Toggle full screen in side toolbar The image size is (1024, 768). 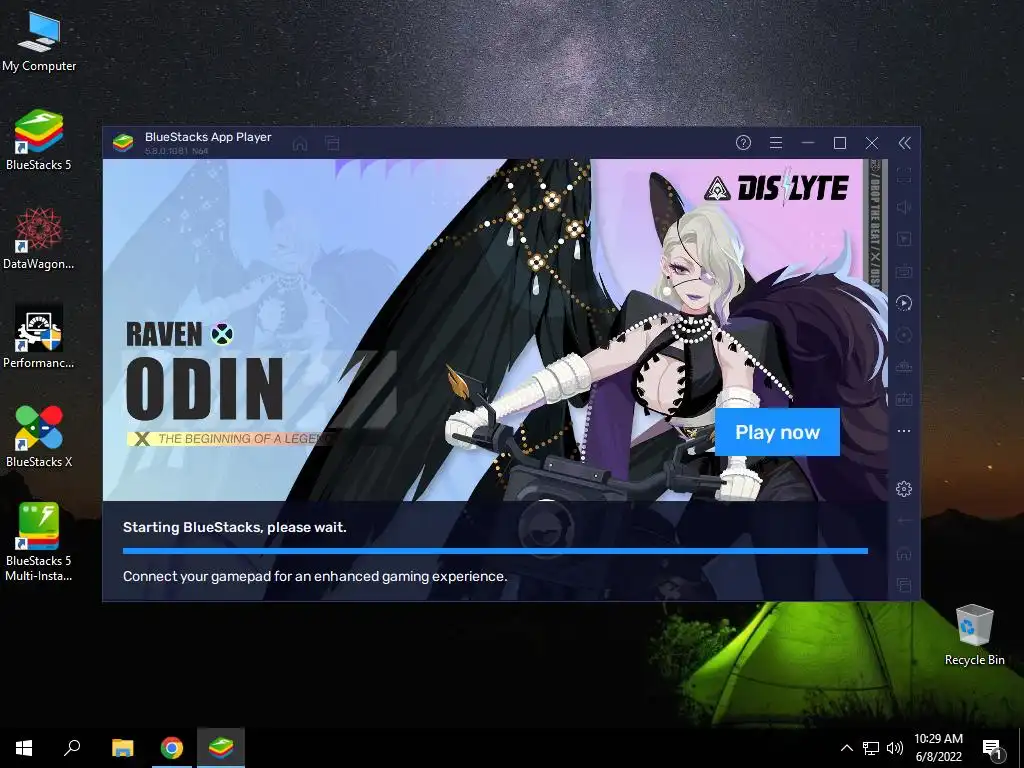[904, 175]
